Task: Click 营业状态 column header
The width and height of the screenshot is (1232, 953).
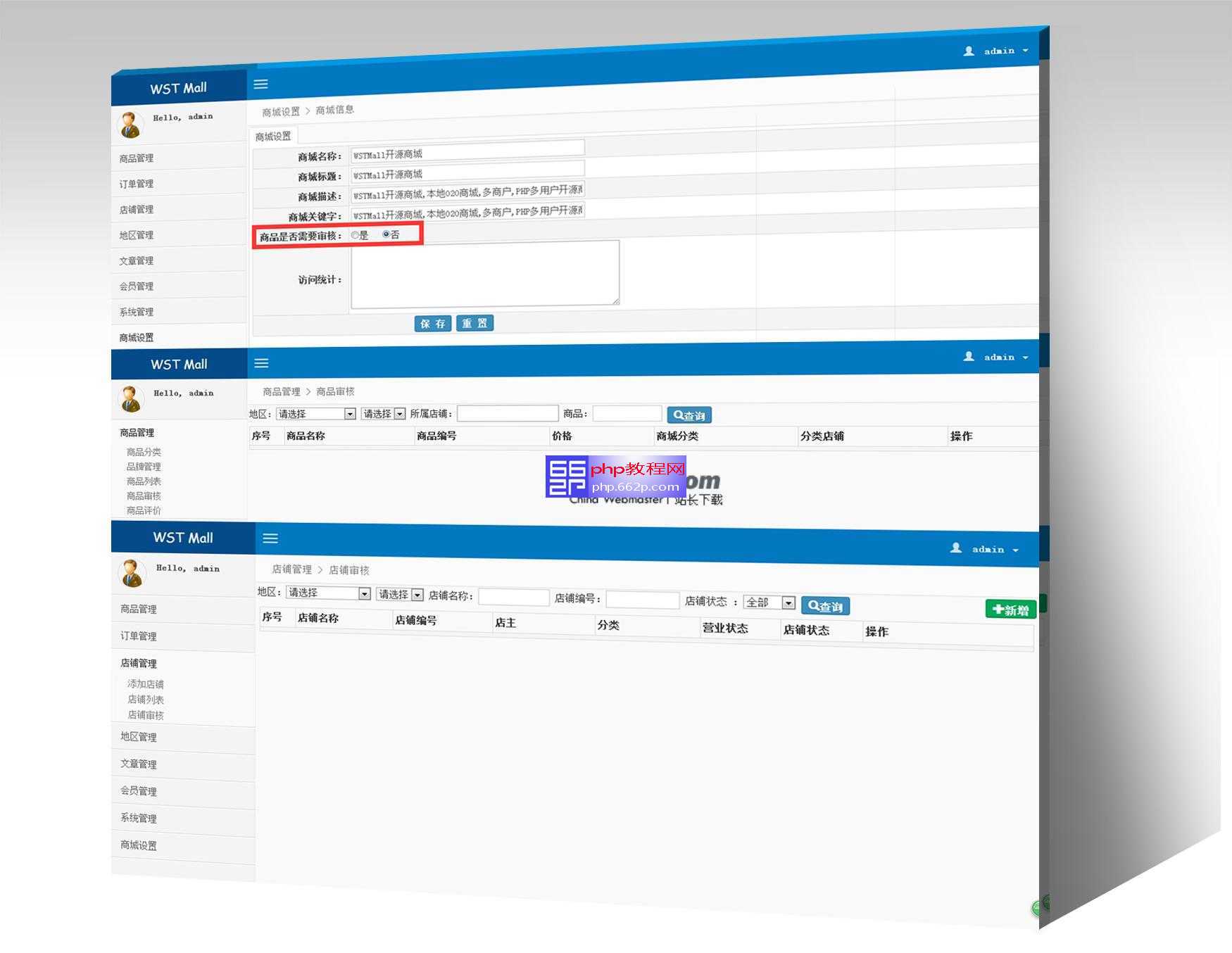Action: tap(725, 629)
